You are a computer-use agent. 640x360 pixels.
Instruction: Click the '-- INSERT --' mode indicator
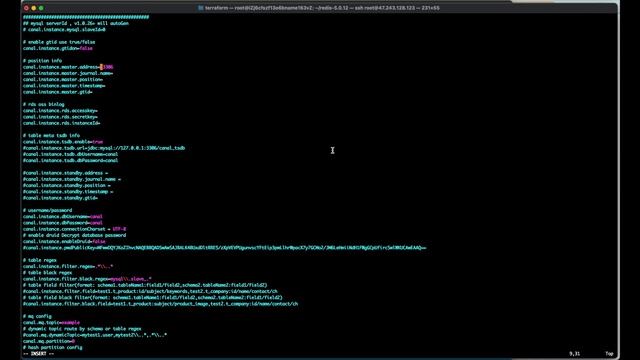pos(38,353)
